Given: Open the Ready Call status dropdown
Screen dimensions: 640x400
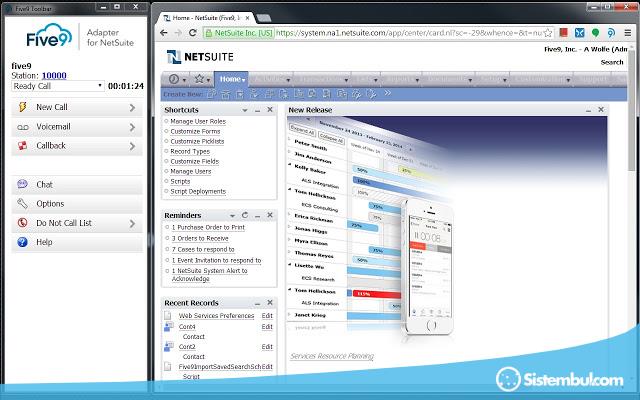Looking at the screenshot, I should pyautogui.click(x=58, y=86).
